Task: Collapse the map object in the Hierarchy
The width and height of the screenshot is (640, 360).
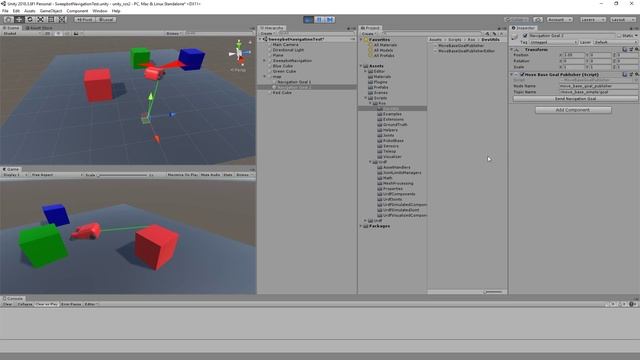Action: click(x=264, y=77)
